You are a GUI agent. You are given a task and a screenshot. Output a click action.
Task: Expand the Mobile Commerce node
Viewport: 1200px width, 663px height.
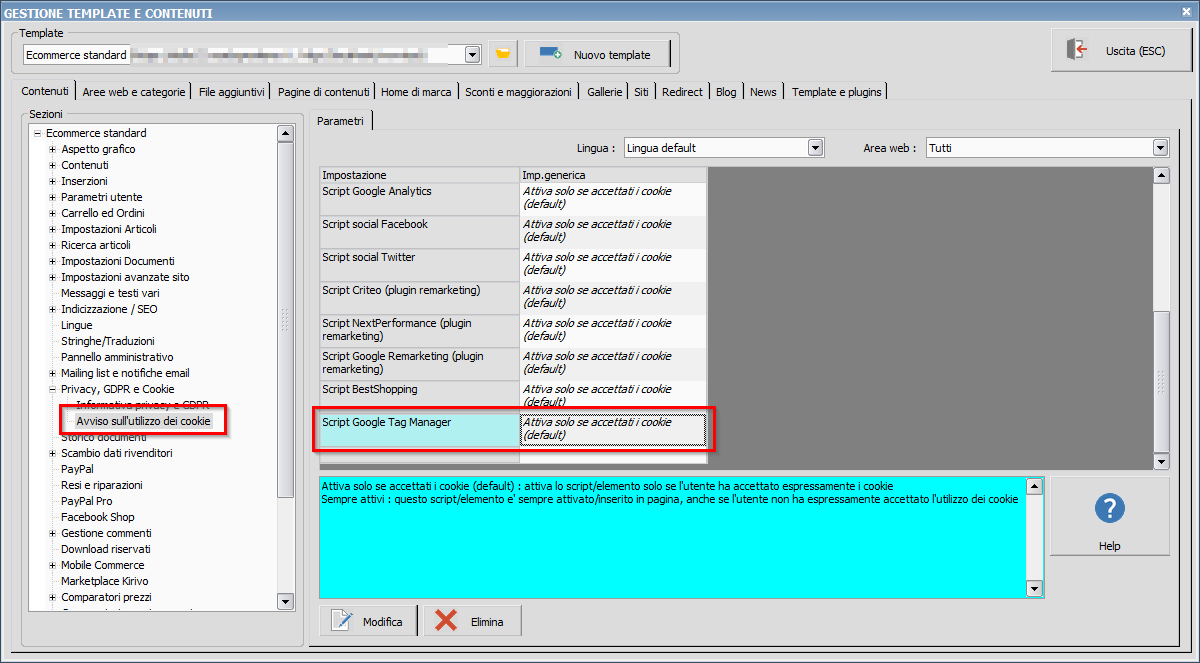coord(53,565)
